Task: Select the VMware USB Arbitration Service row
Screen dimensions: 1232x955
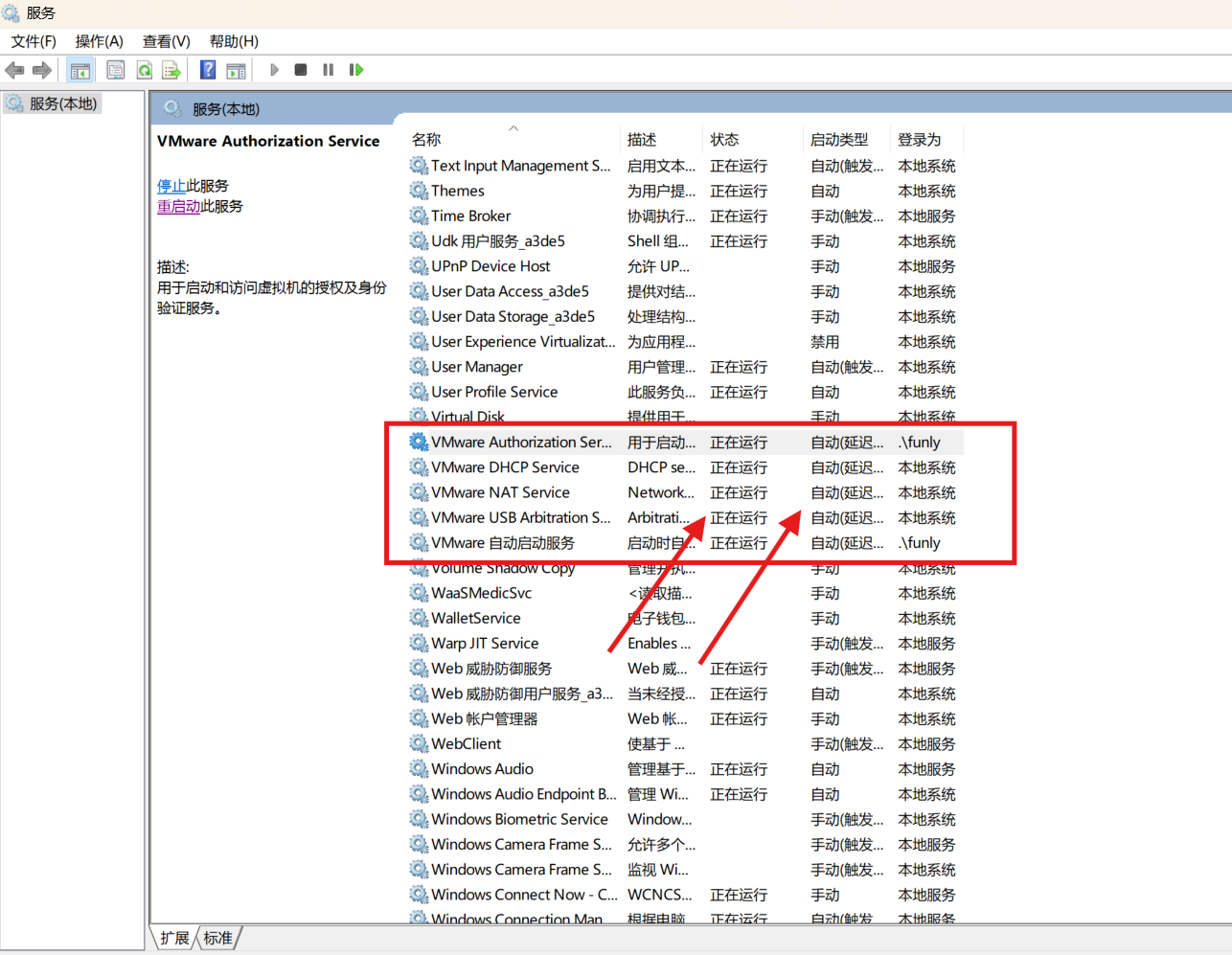Action: click(x=685, y=517)
